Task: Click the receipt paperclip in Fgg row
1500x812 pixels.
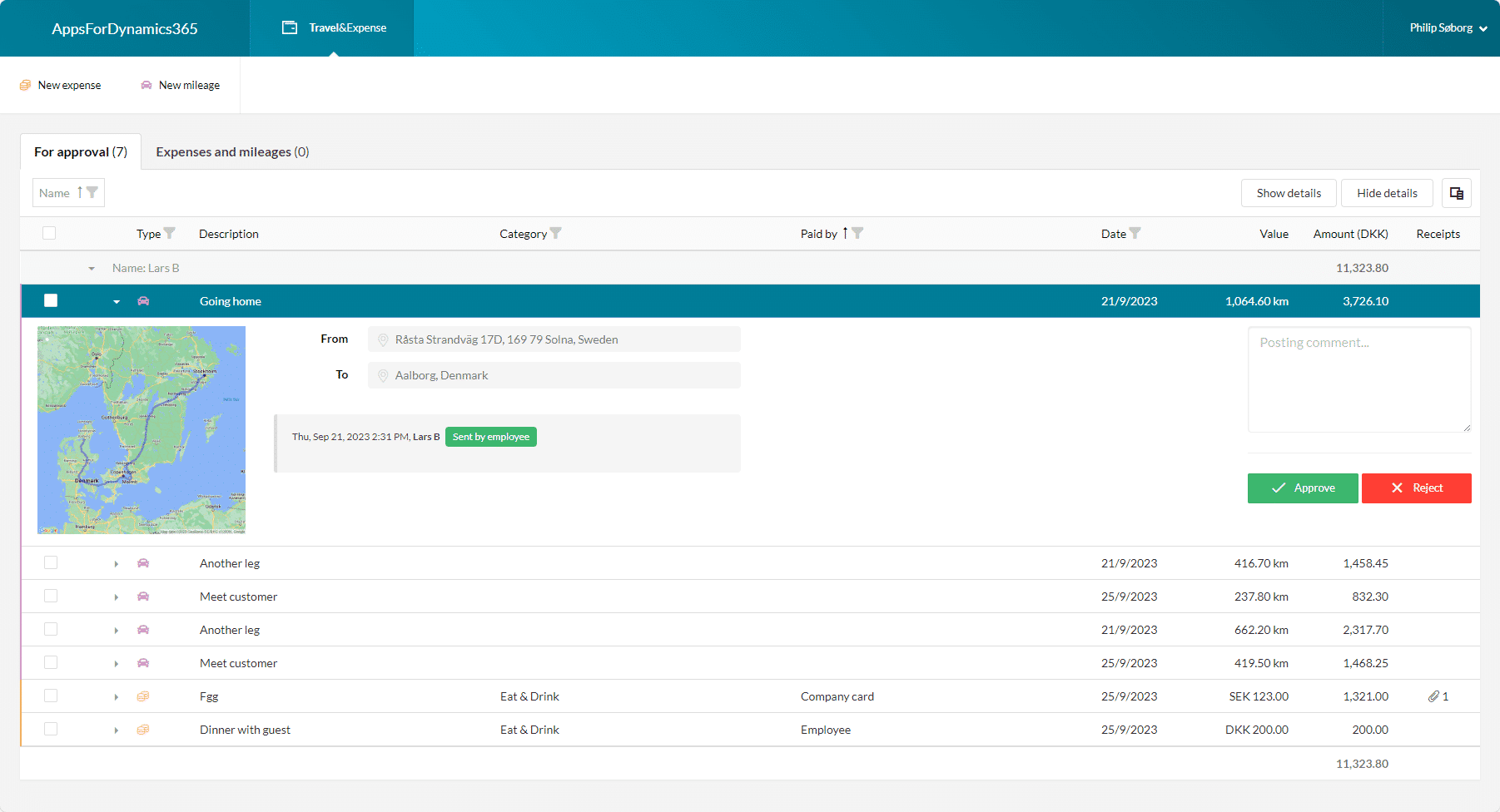Action: pos(1433,696)
